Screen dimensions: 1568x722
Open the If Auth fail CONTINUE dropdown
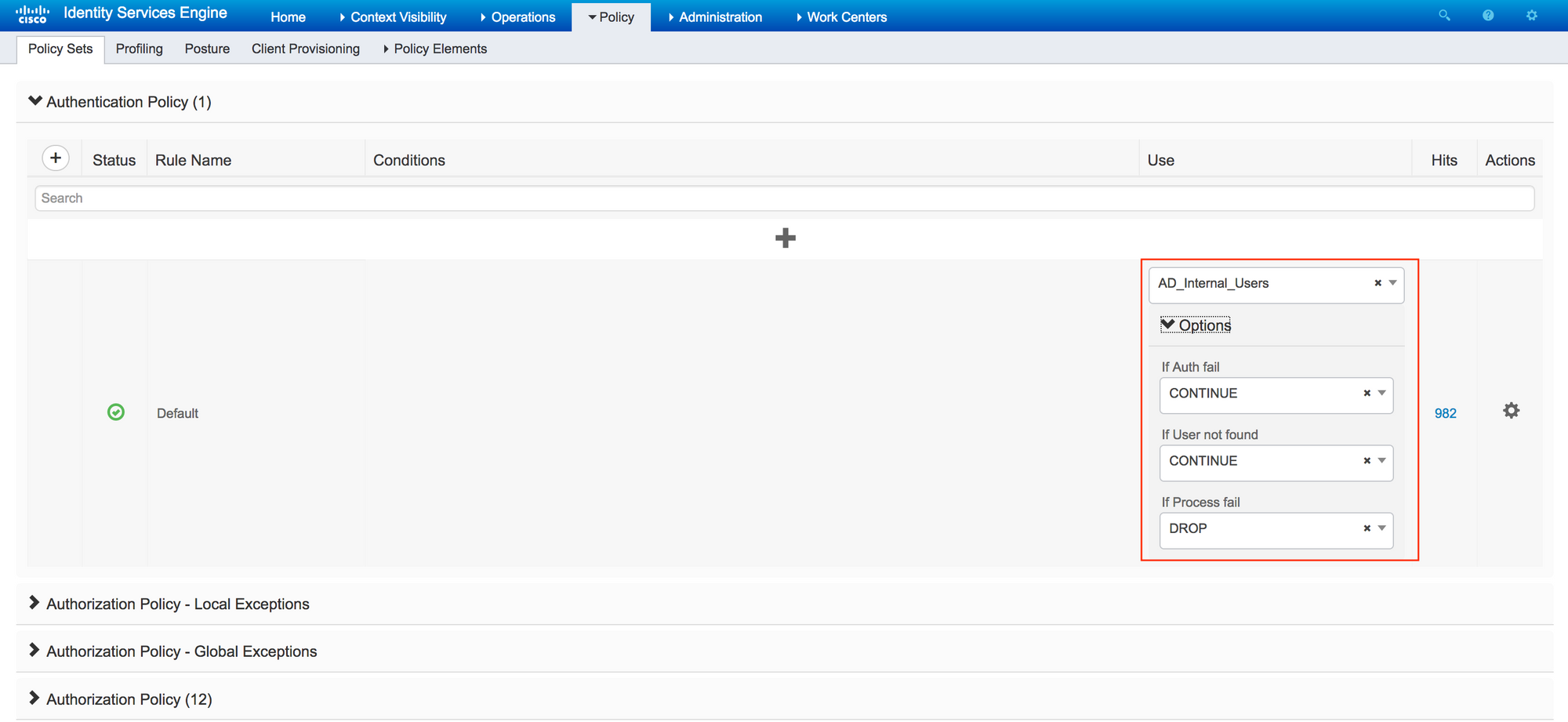1276,394
